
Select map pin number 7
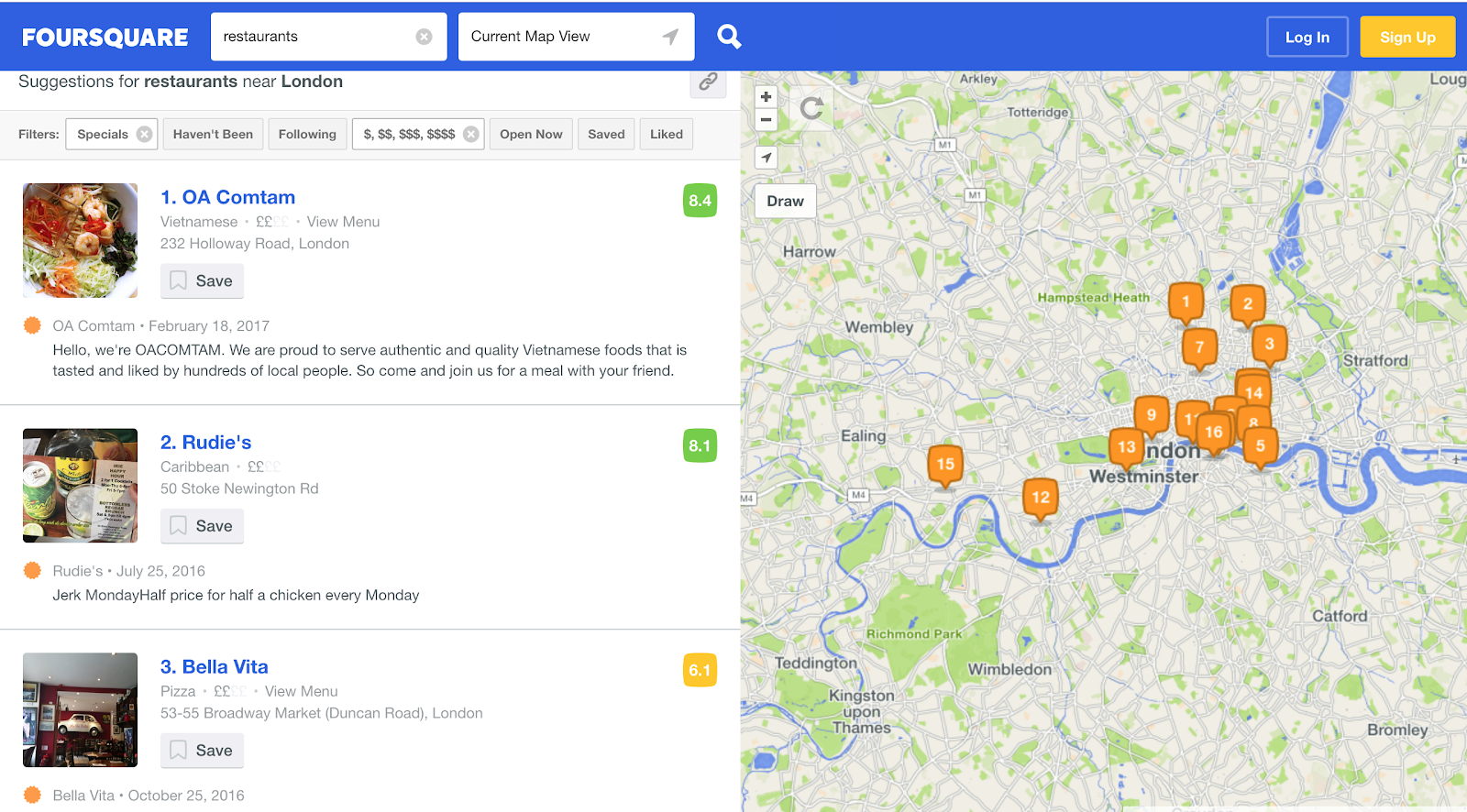pos(1199,349)
